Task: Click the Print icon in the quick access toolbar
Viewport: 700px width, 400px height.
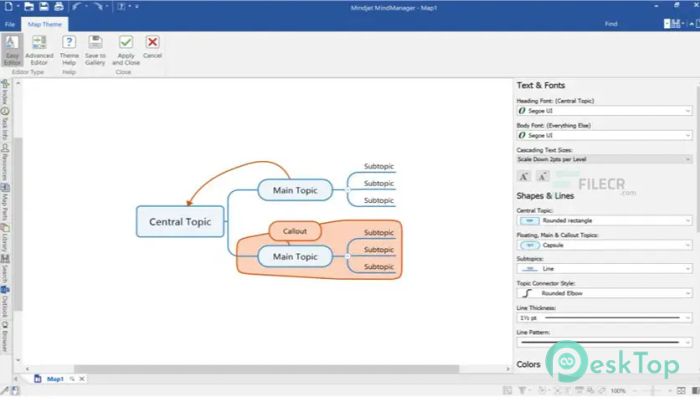Action: click(x=58, y=6)
